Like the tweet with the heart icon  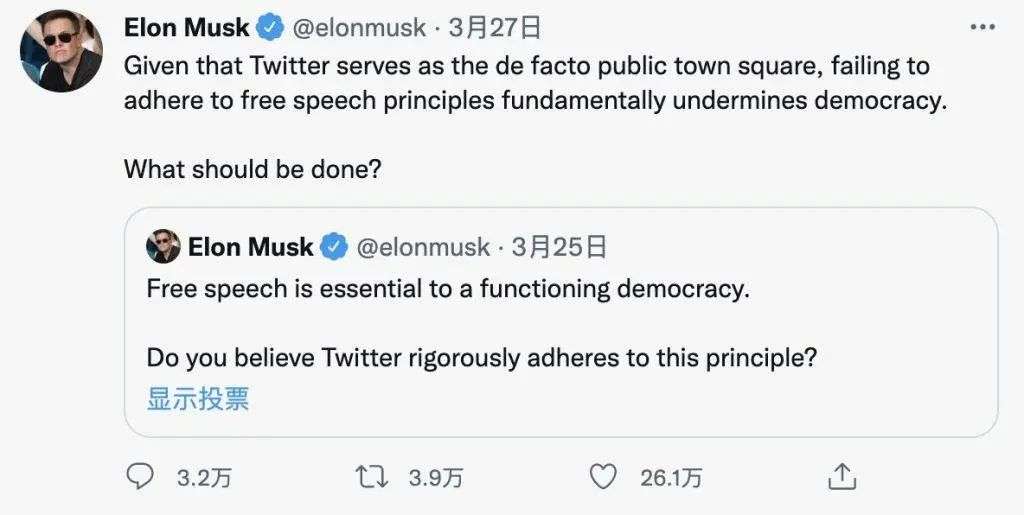click(x=605, y=477)
